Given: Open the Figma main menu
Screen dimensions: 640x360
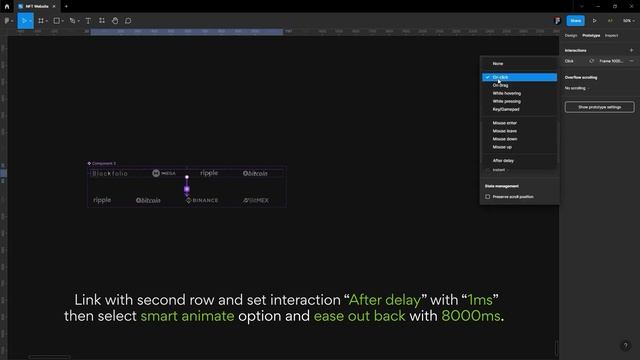Looking at the screenshot, I should 8,20.
